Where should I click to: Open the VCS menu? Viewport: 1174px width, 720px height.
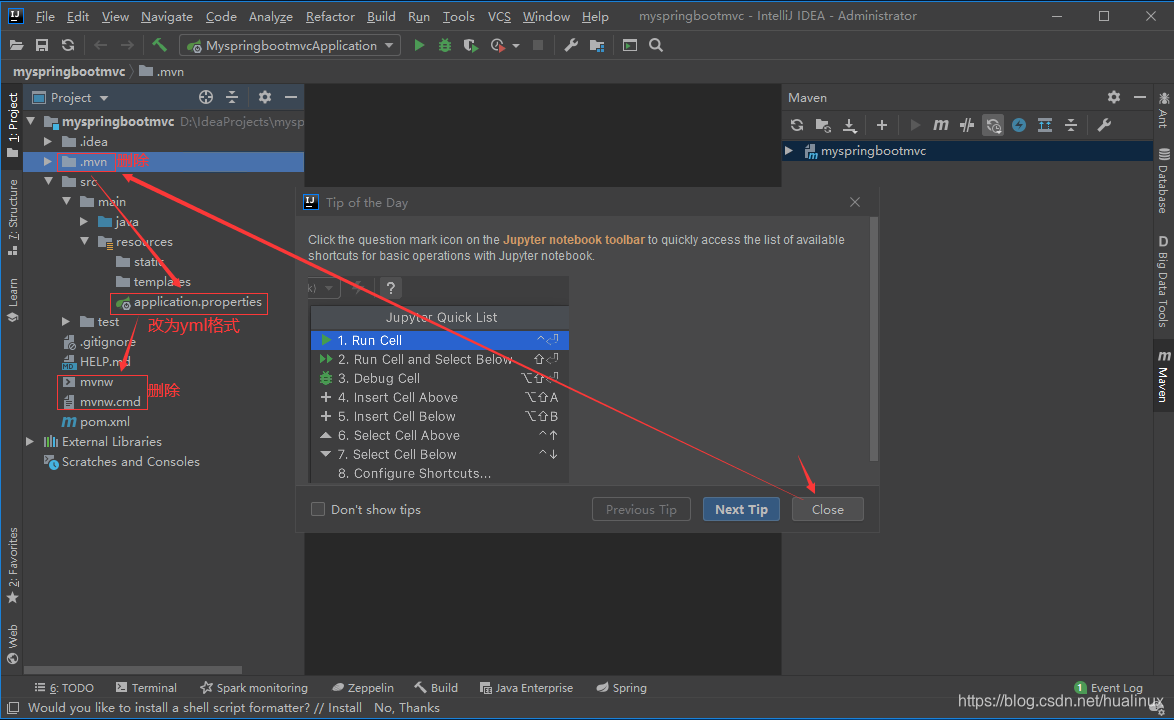coord(499,16)
